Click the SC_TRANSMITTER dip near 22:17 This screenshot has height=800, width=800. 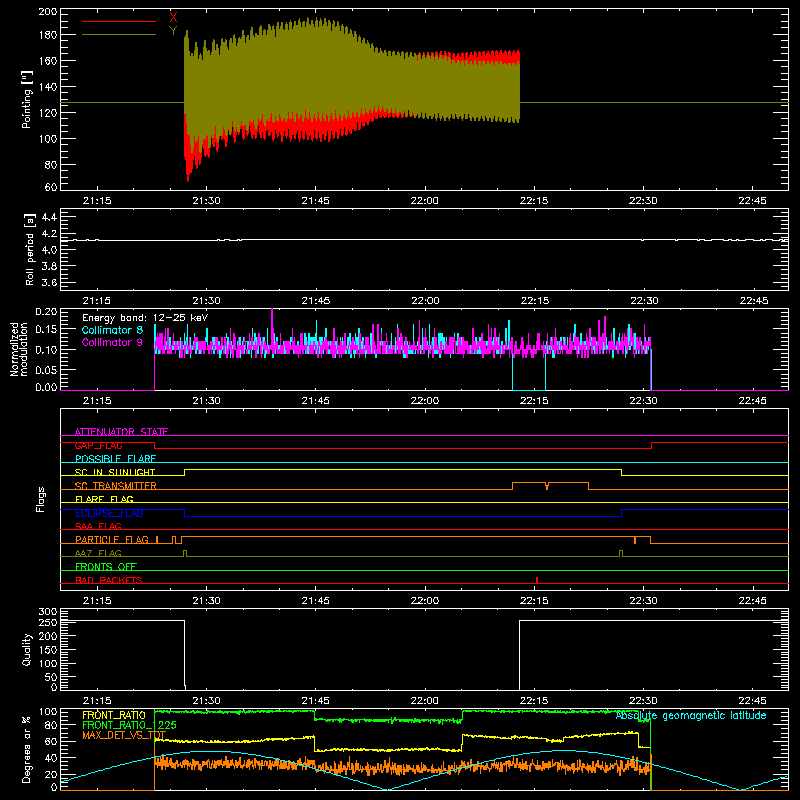(547, 486)
